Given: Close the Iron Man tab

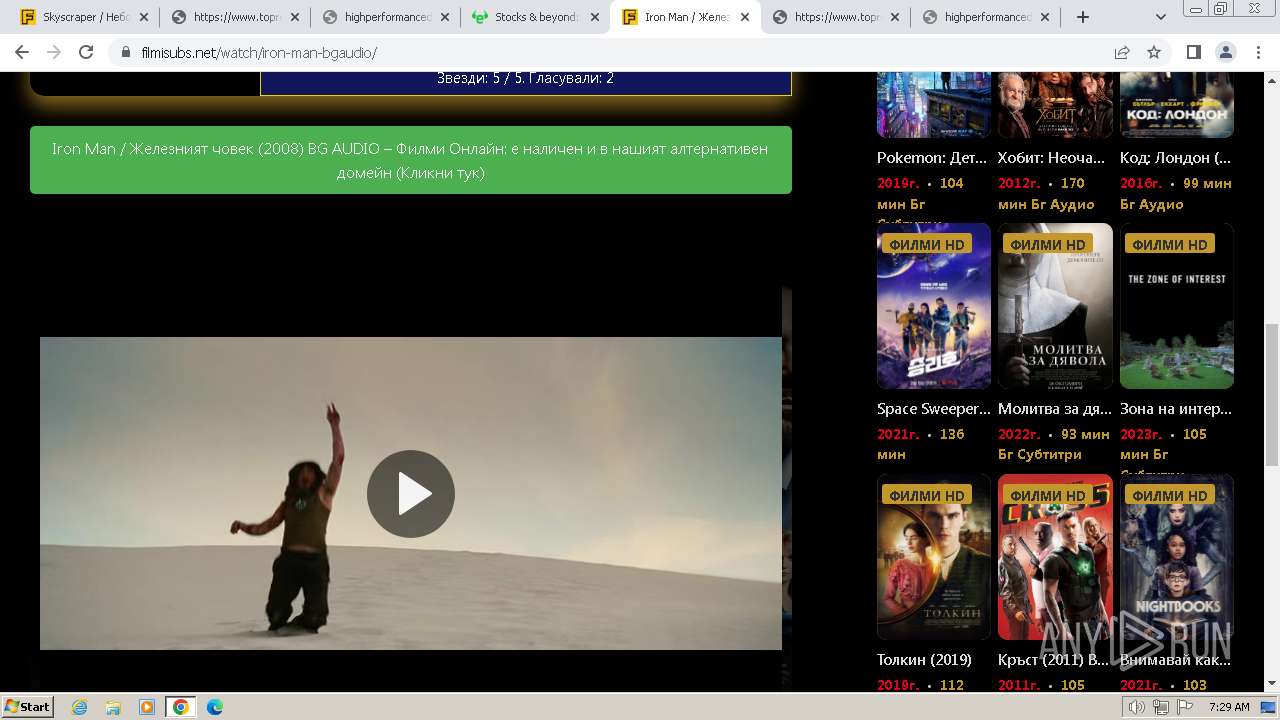Looking at the screenshot, I should (x=744, y=17).
